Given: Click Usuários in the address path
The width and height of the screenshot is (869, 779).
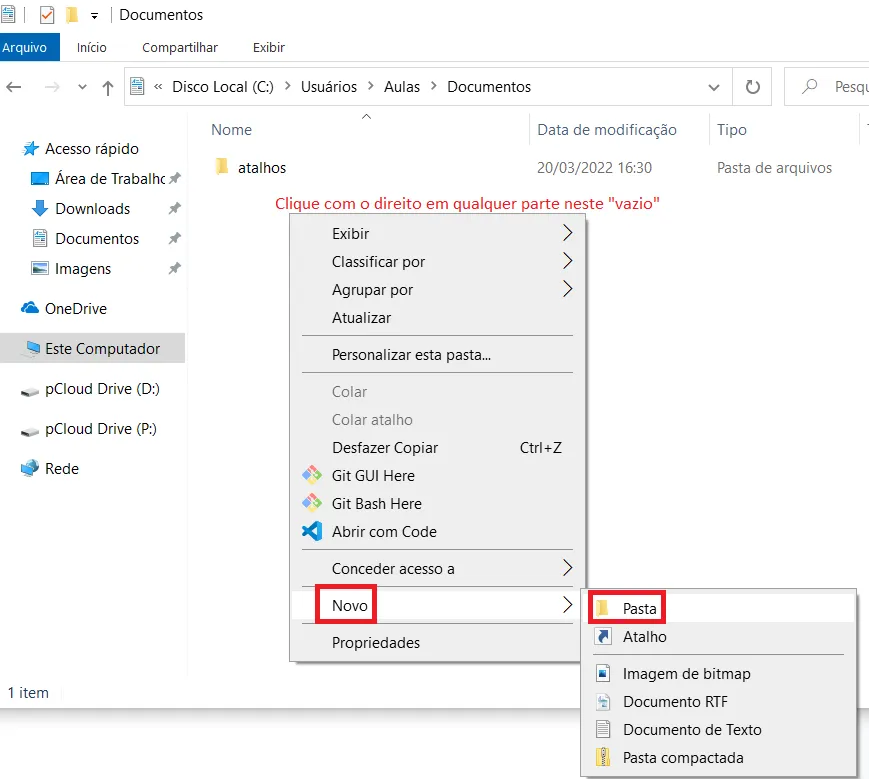Looking at the screenshot, I should click(x=329, y=87).
